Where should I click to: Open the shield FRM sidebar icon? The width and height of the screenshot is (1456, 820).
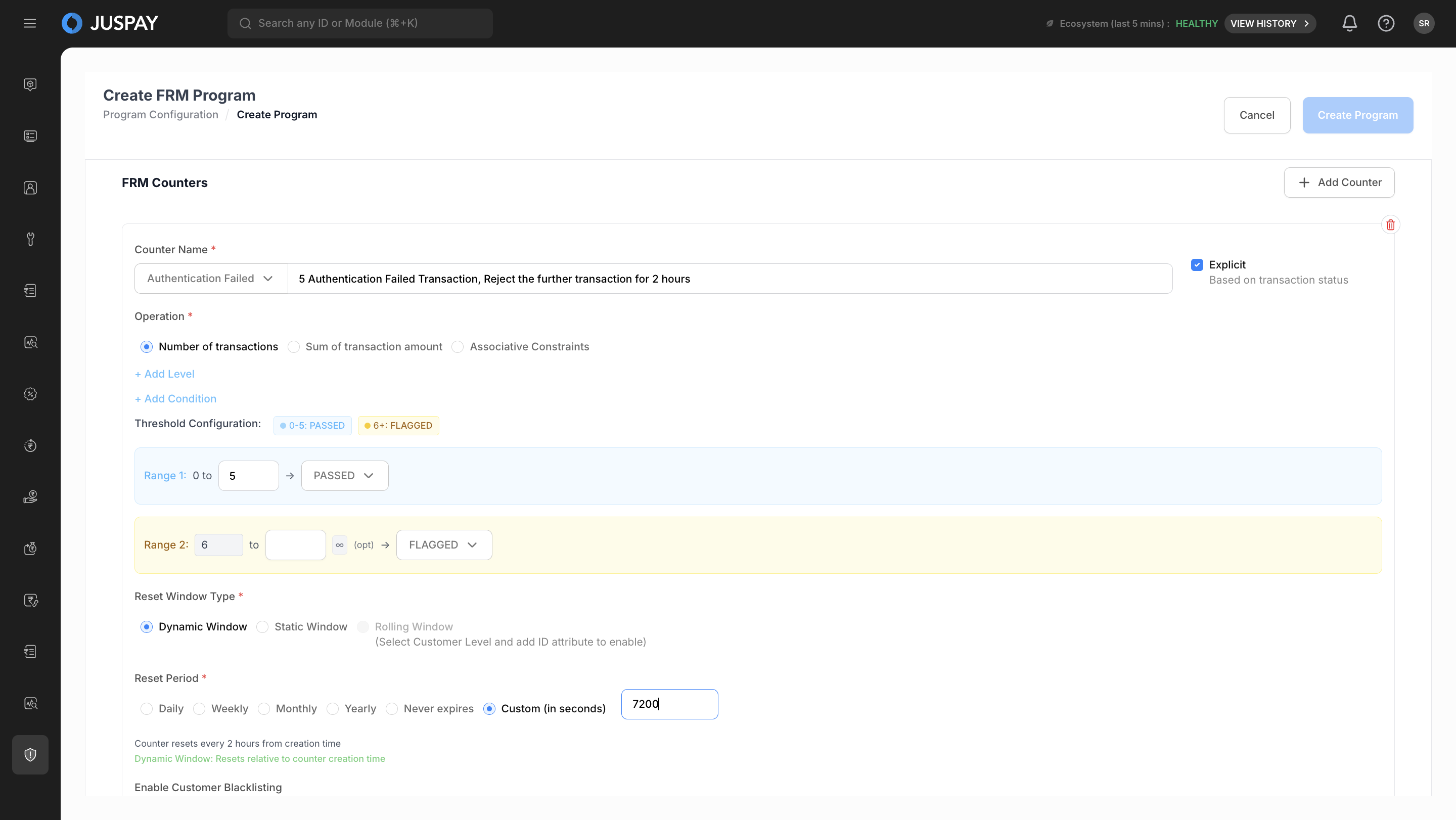point(30,754)
